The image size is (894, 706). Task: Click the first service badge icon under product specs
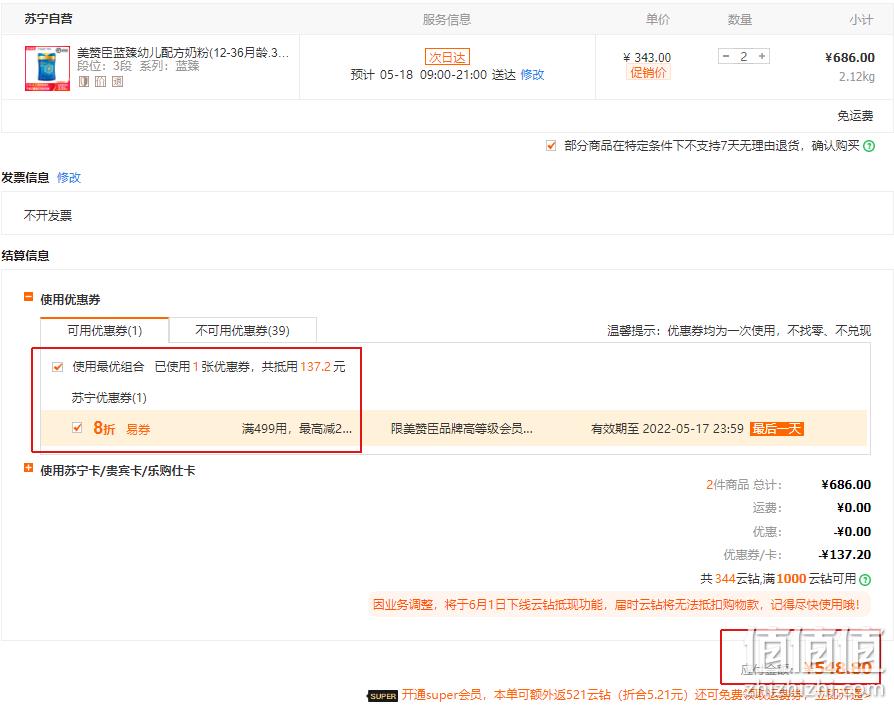[x=84, y=82]
